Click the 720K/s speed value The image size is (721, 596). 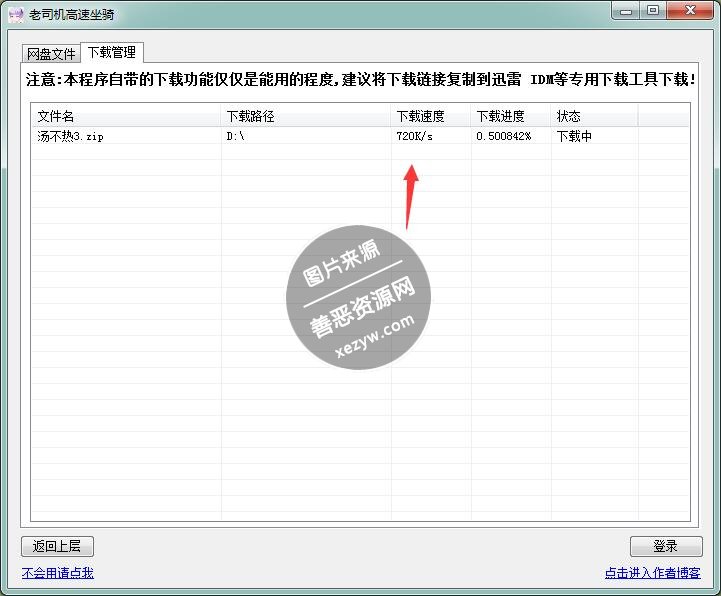414,136
